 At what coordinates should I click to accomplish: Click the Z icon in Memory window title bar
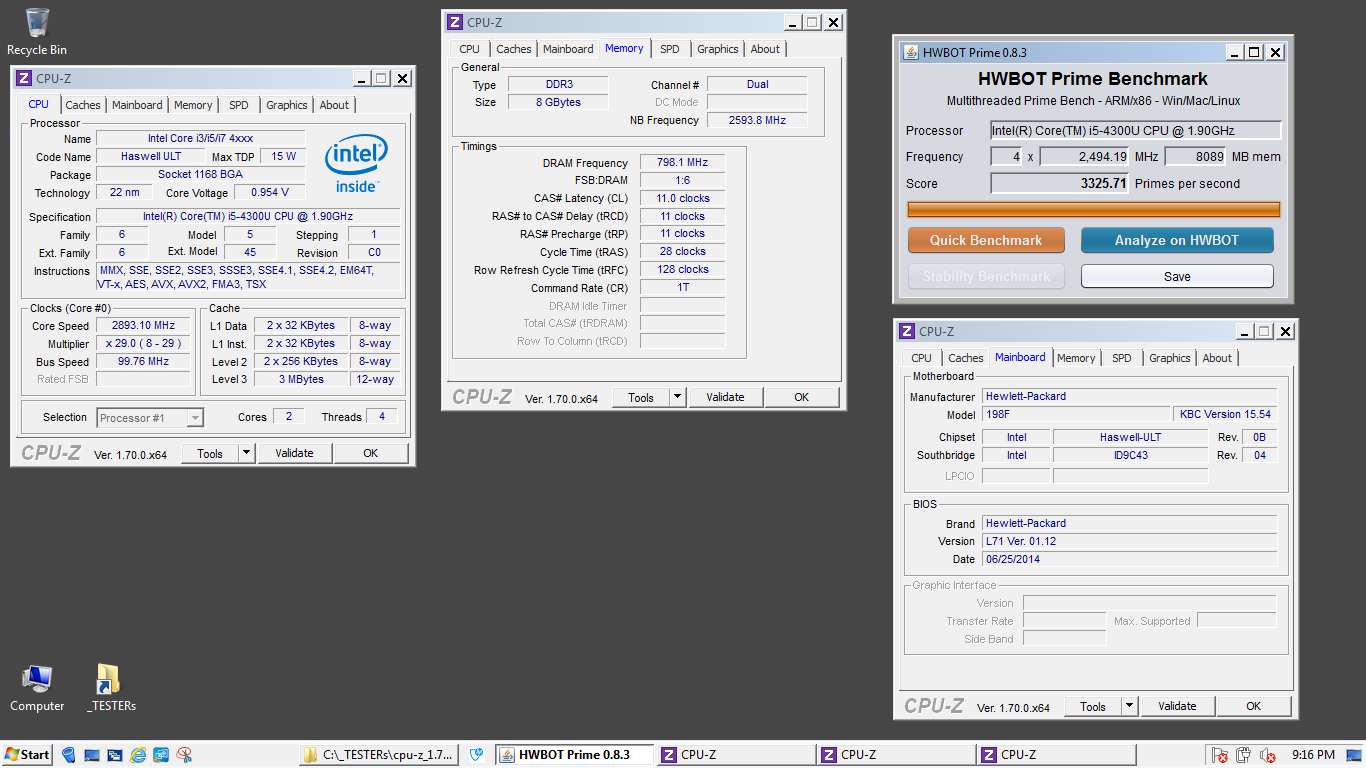tap(455, 22)
